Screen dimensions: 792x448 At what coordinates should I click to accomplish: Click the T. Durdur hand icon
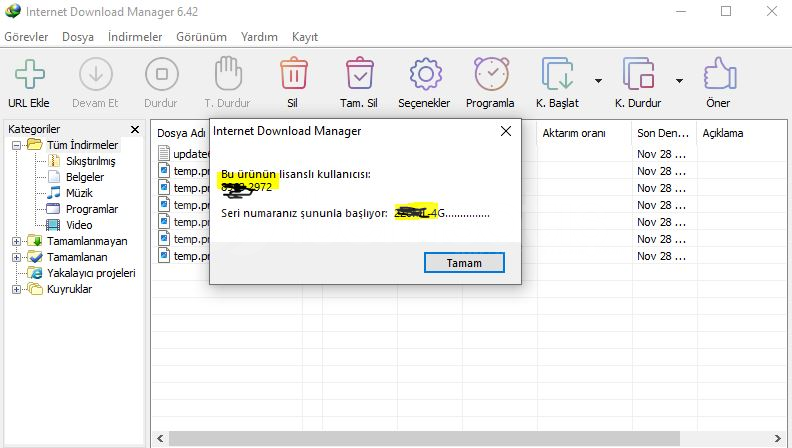pyautogui.click(x=228, y=74)
